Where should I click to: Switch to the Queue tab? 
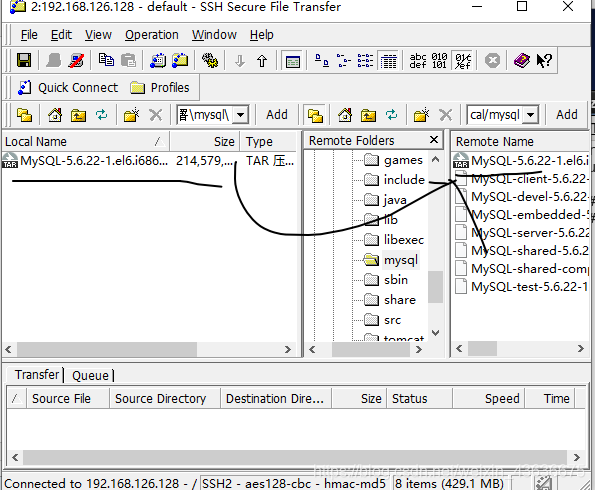(x=90, y=375)
